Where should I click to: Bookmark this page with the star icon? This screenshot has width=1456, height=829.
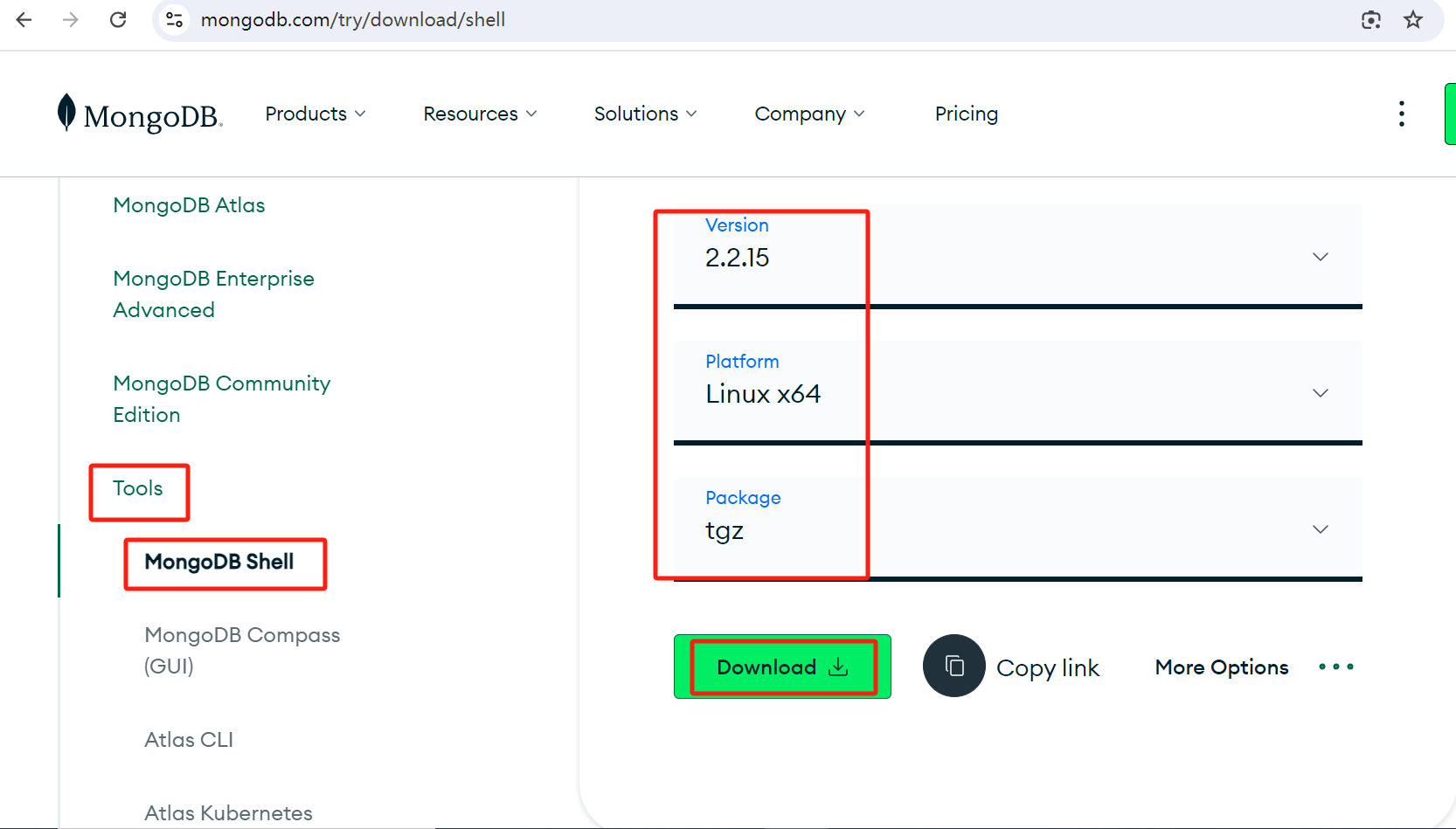[1413, 19]
